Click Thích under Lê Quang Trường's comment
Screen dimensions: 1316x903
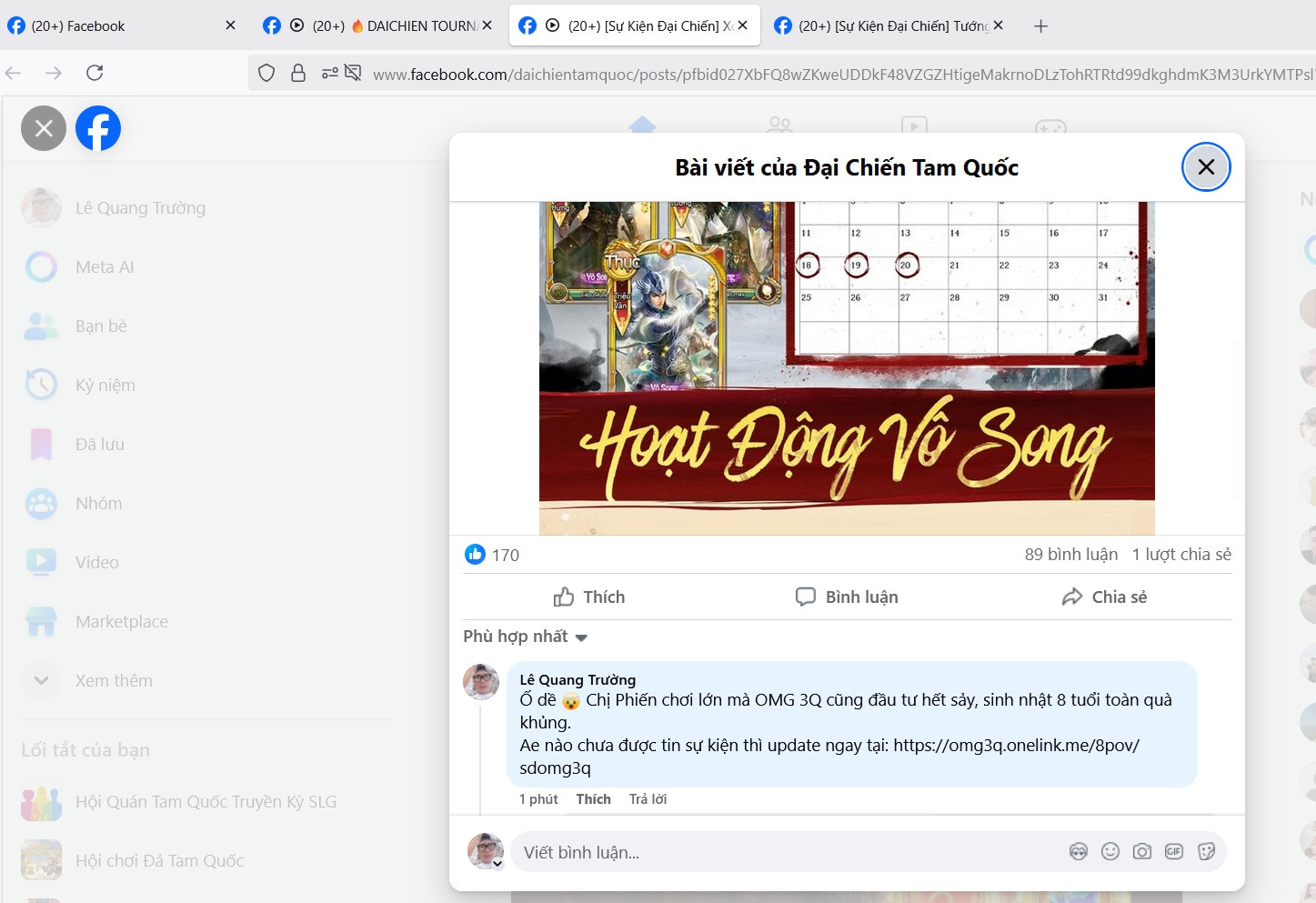593,798
